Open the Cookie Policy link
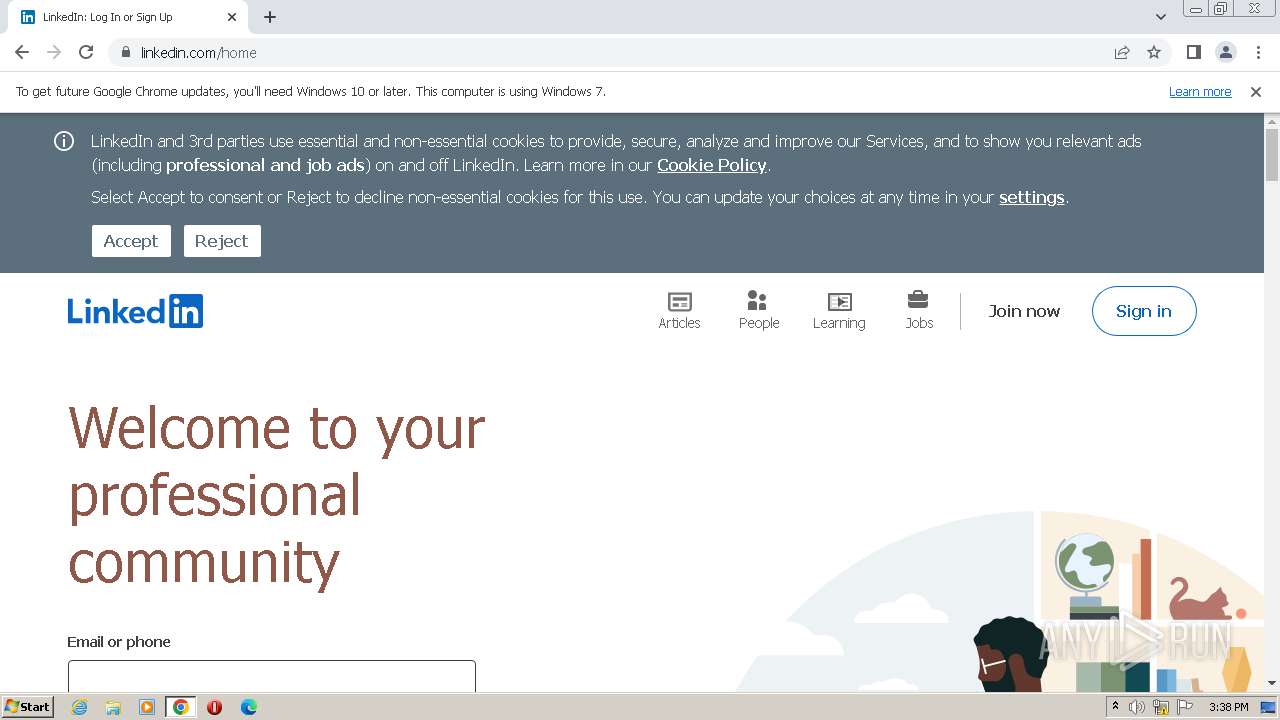 point(711,165)
